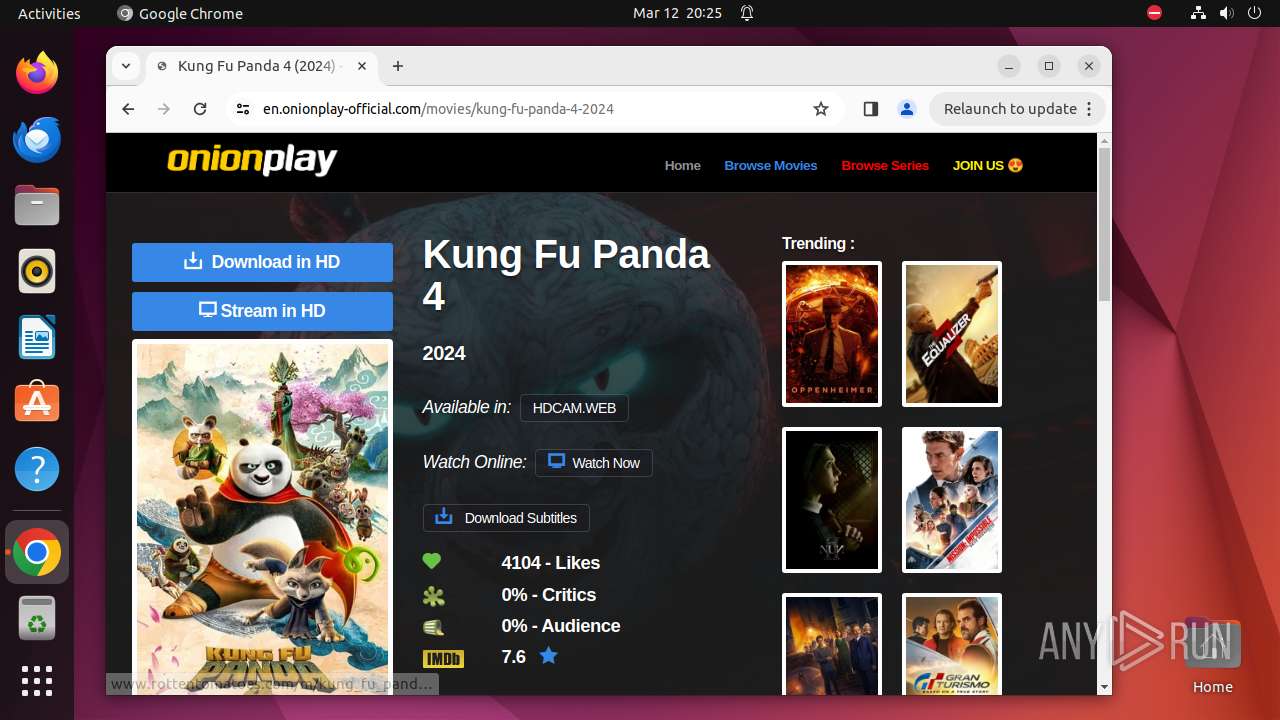Toggle Chrome side panel
The width and height of the screenshot is (1280, 720).
click(870, 109)
